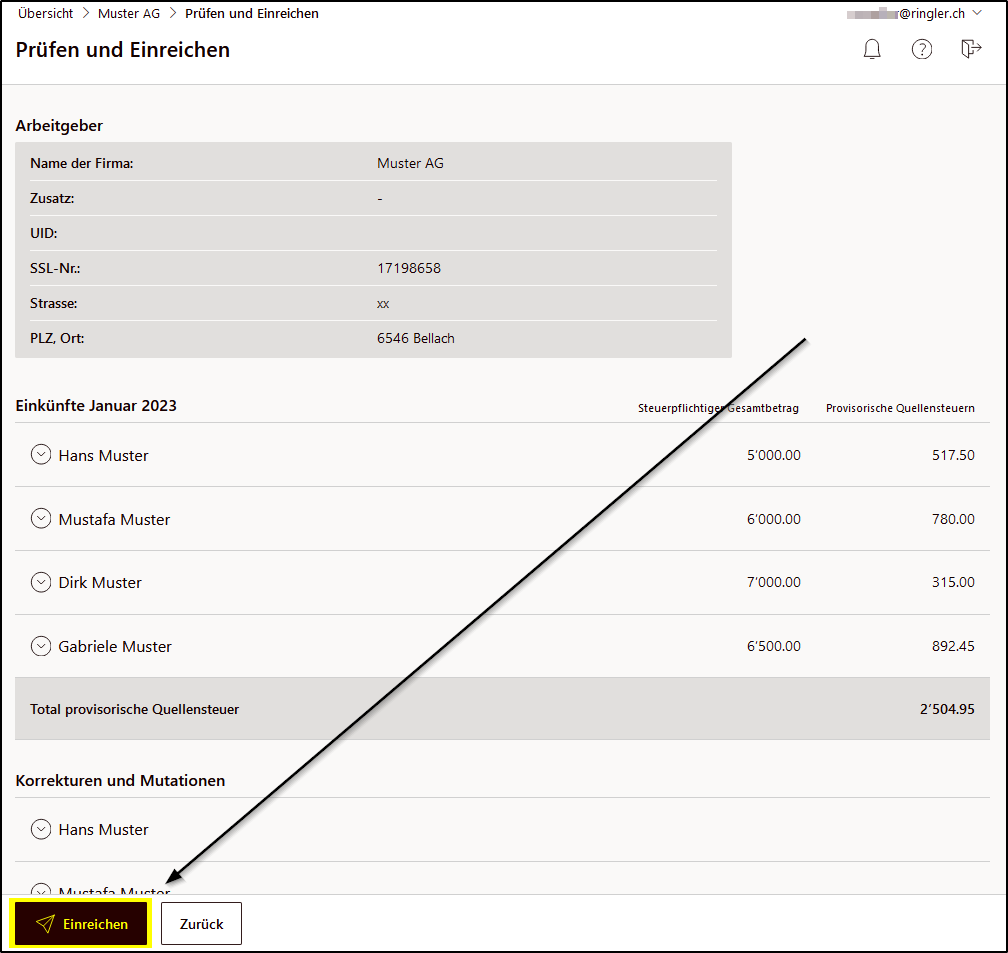Expand Hans Muster under Korrekturen und Mutationen
The height and width of the screenshot is (953, 1008).
coord(41,829)
